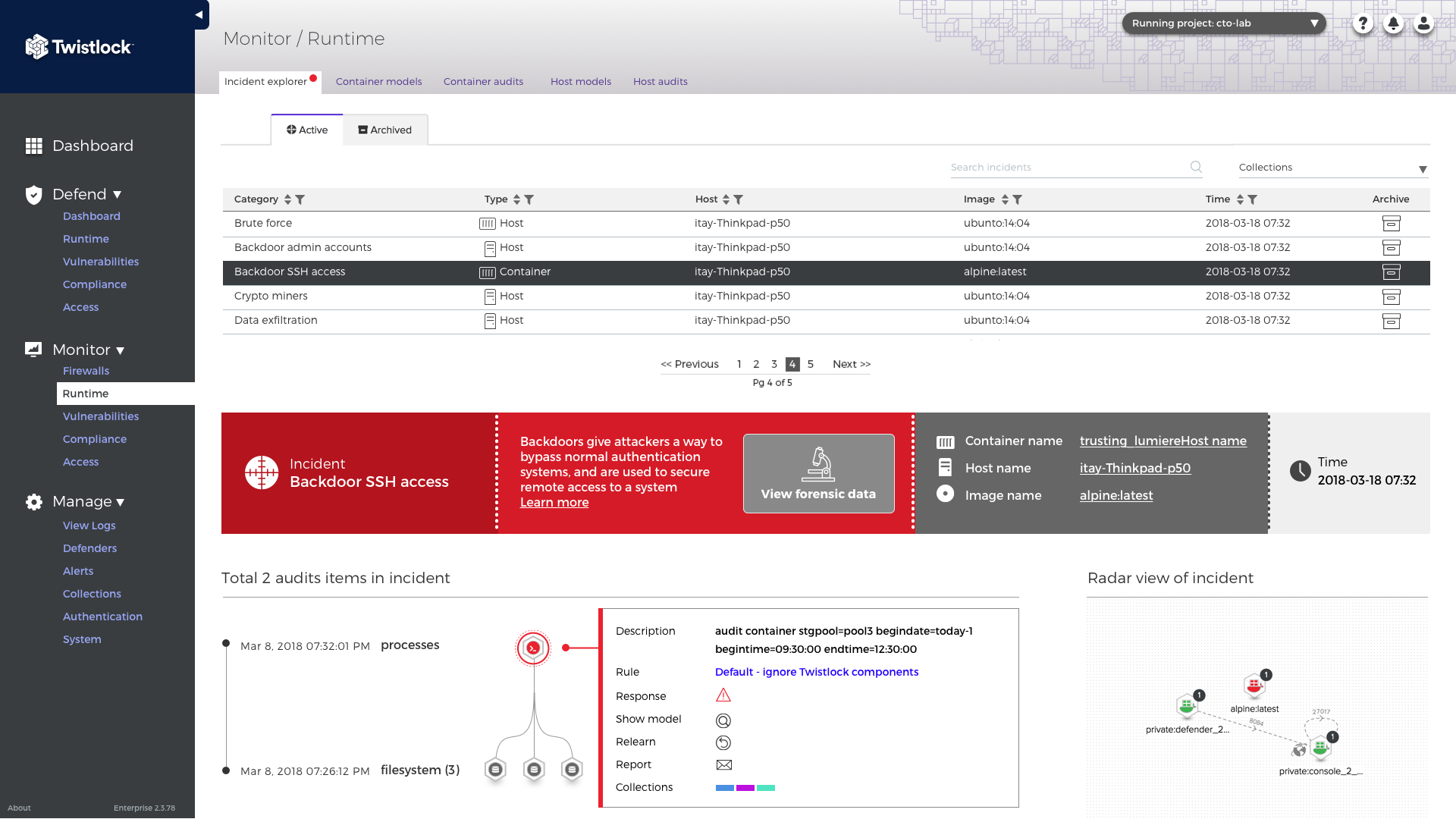Click the Response alert triangle icon

coord(723,695)
